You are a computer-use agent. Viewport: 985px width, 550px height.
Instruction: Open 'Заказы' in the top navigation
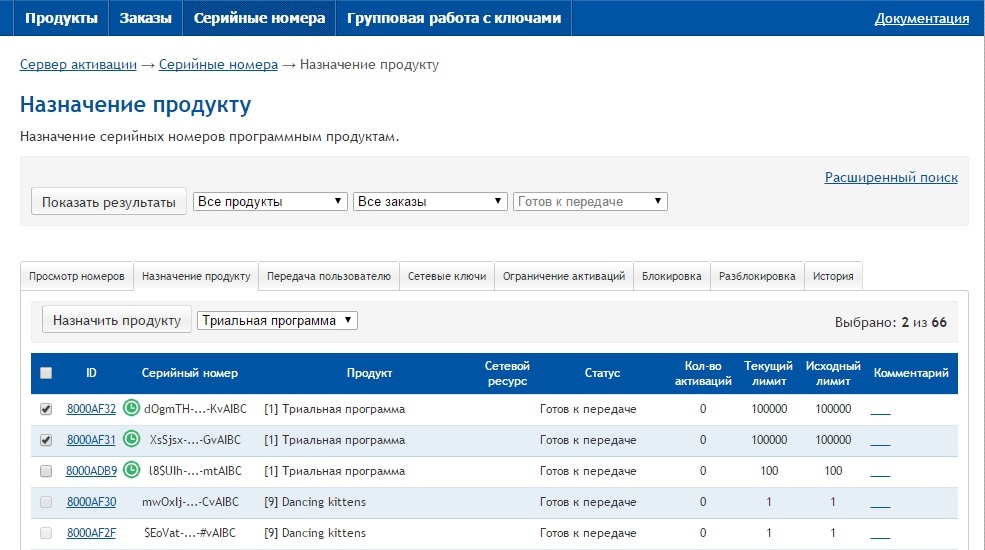(x=146, y=18)
